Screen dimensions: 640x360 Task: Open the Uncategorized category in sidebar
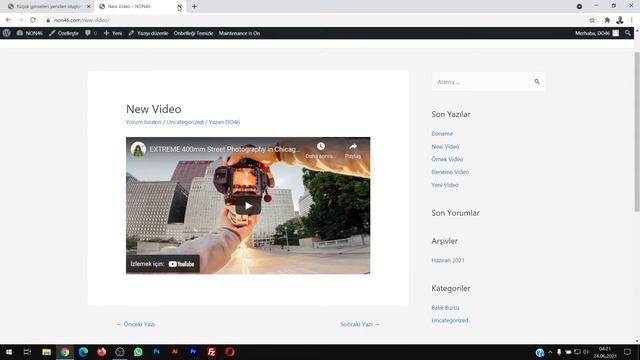[x=450, y=320]
